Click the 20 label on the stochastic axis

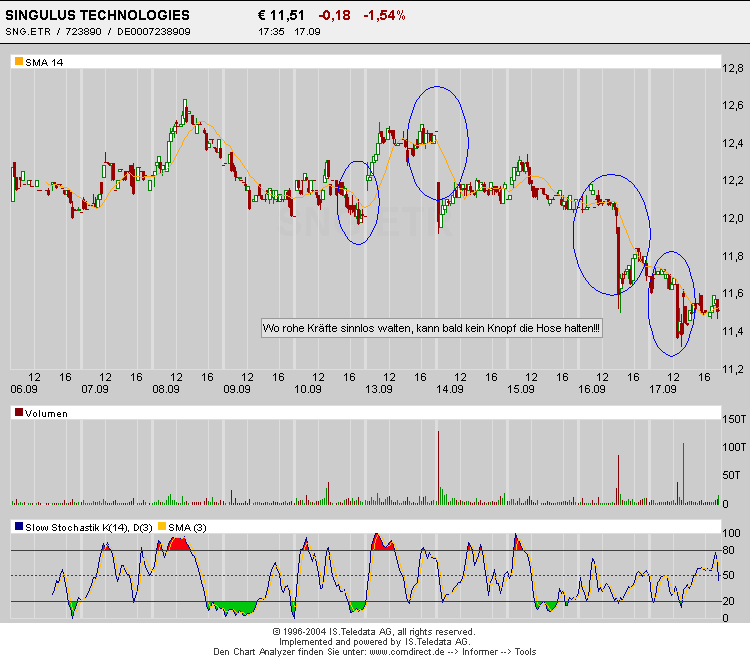click(728, 601)
